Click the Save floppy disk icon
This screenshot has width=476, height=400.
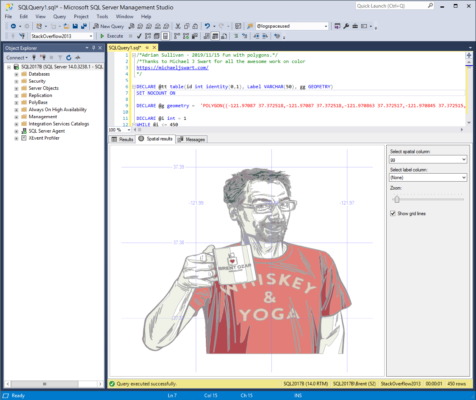click(x=75, y=26)
